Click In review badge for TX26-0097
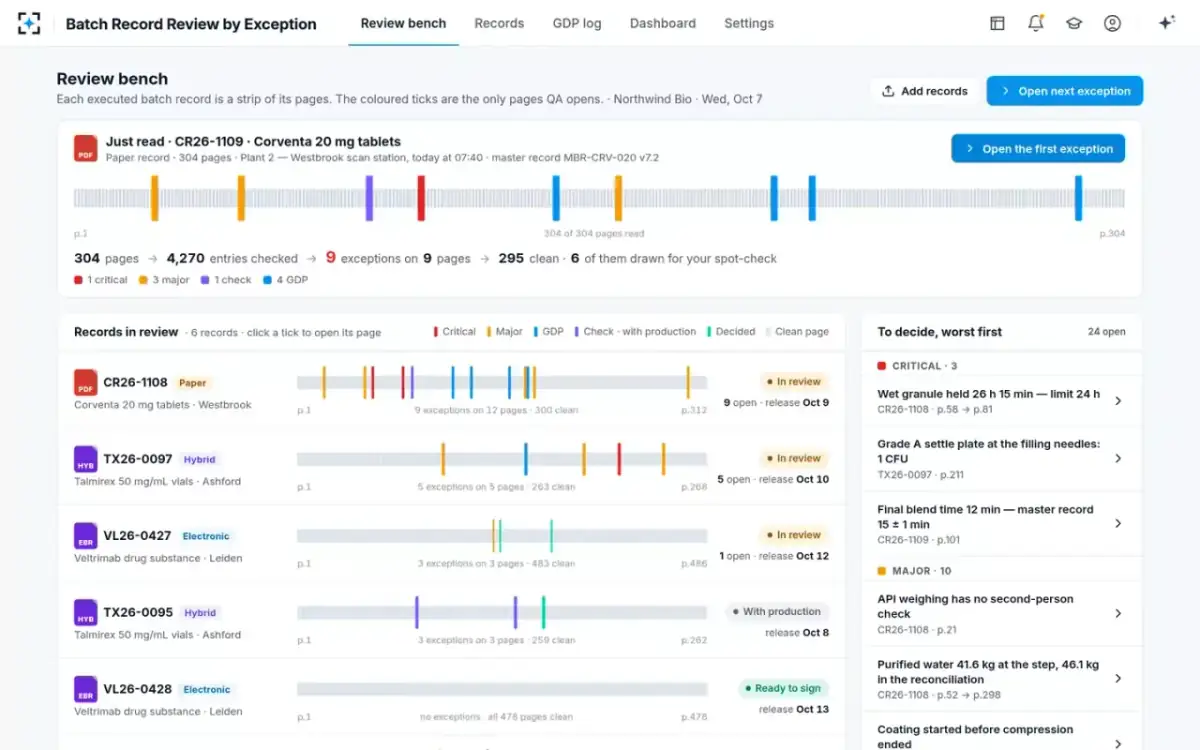The image size is (1200, 750). pyautogui.click(x=793, y=458)
